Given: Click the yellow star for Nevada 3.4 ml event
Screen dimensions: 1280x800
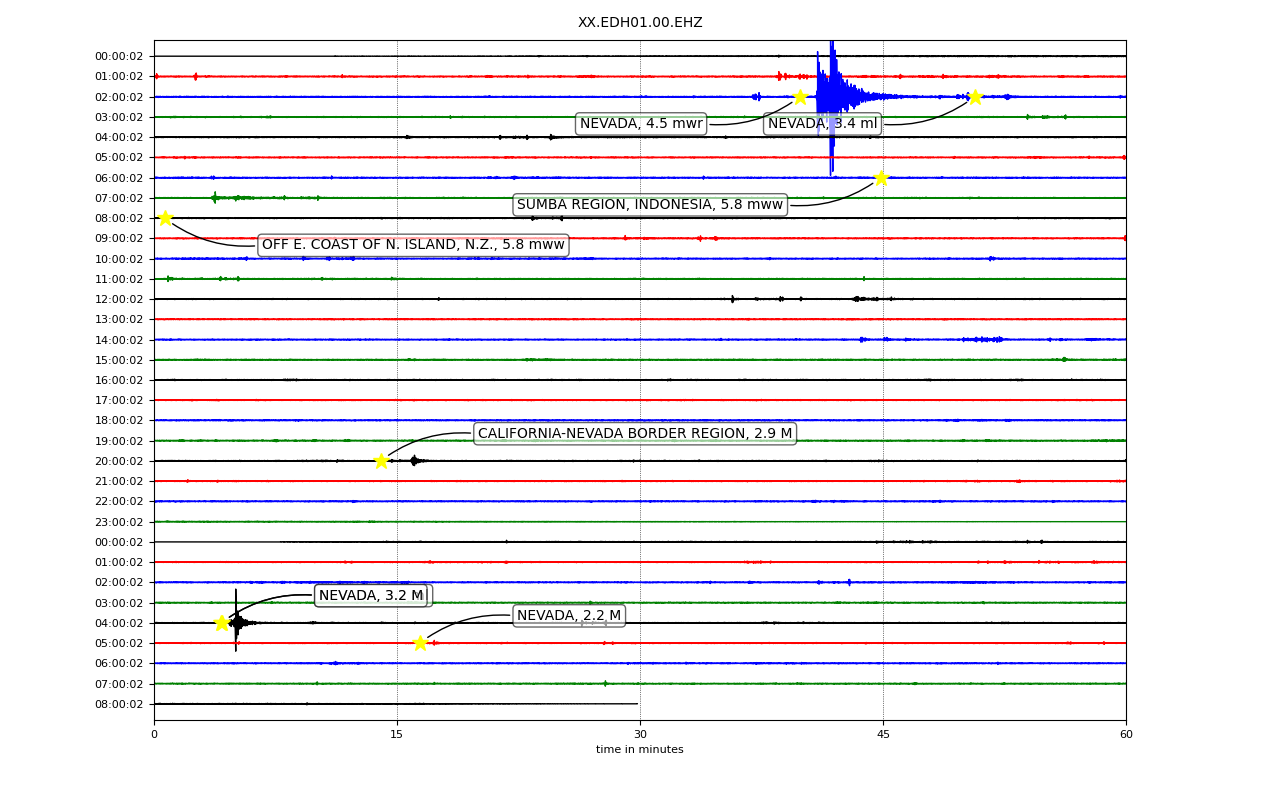Looking at the screenshot, I should tap(975, 97).
